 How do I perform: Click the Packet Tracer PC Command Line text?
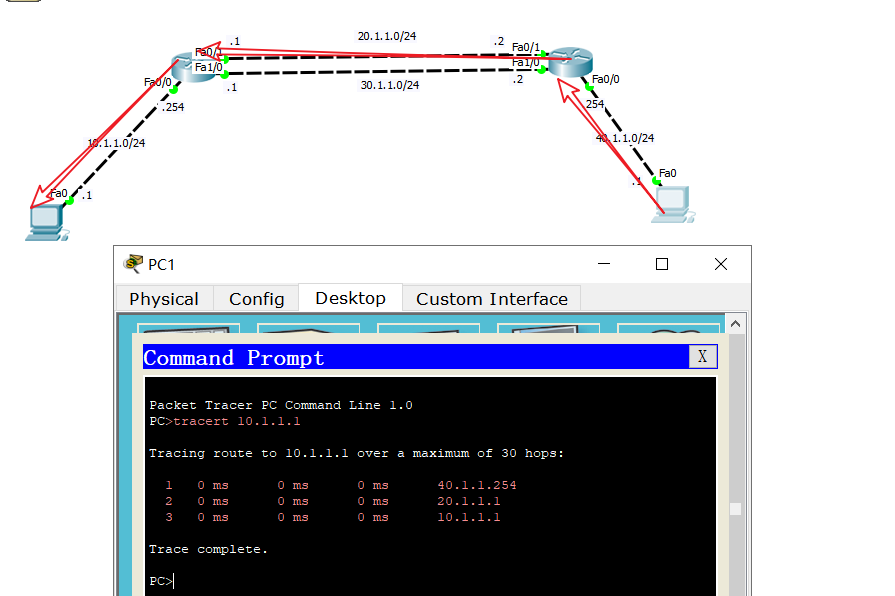pos(281,405)
